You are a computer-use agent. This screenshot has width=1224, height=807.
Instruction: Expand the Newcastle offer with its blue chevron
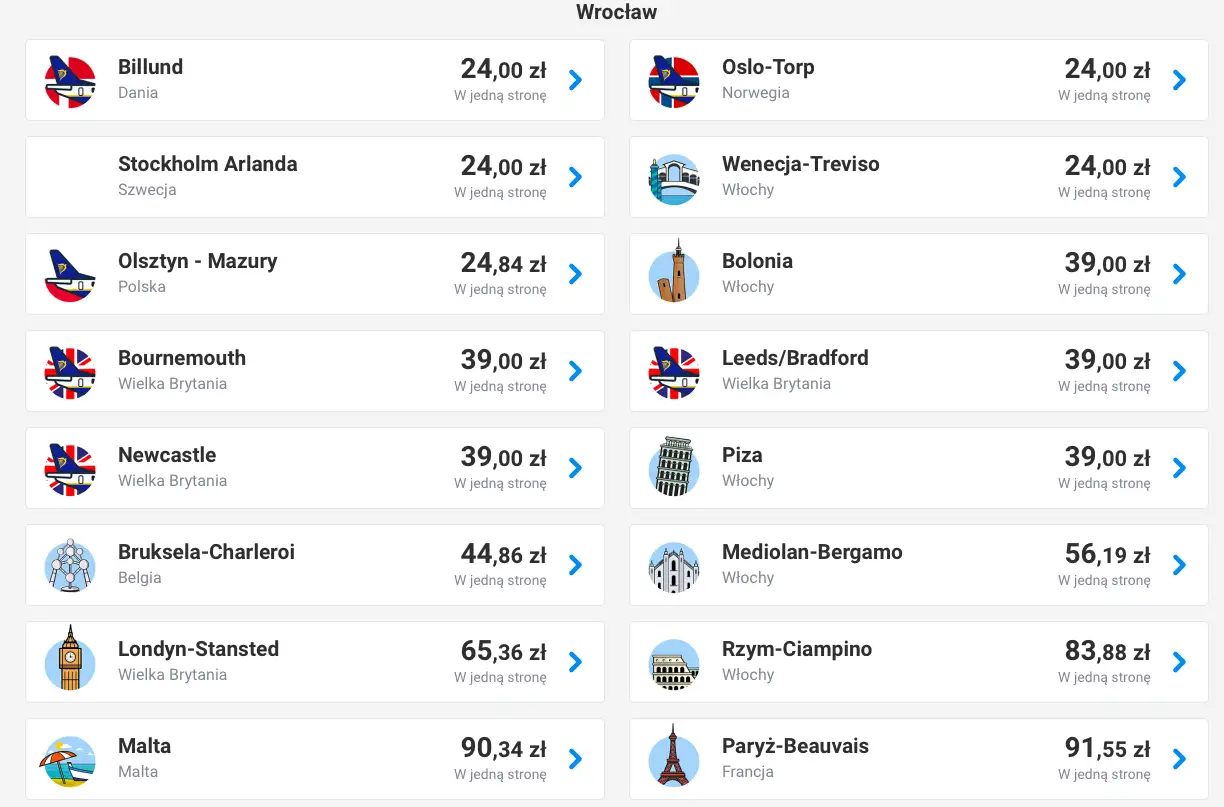[x=575, y=468]
